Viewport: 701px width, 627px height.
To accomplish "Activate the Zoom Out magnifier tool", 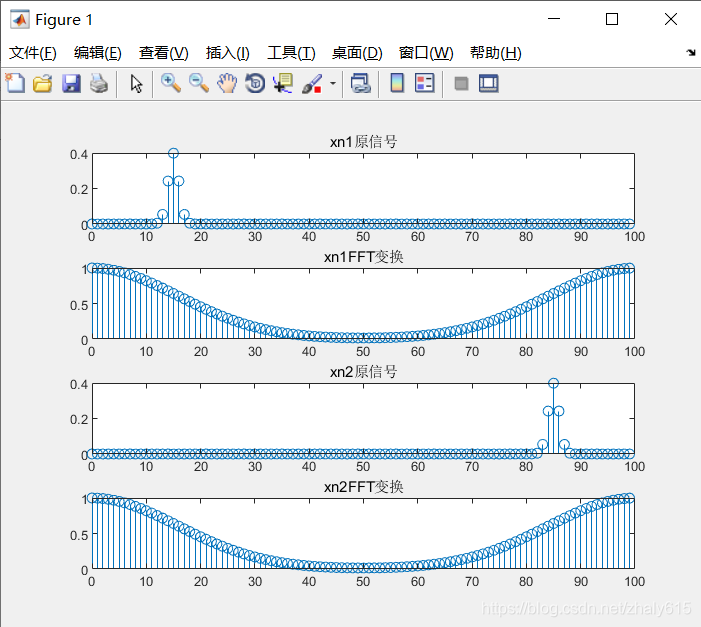I will click(x=198, y=84).
